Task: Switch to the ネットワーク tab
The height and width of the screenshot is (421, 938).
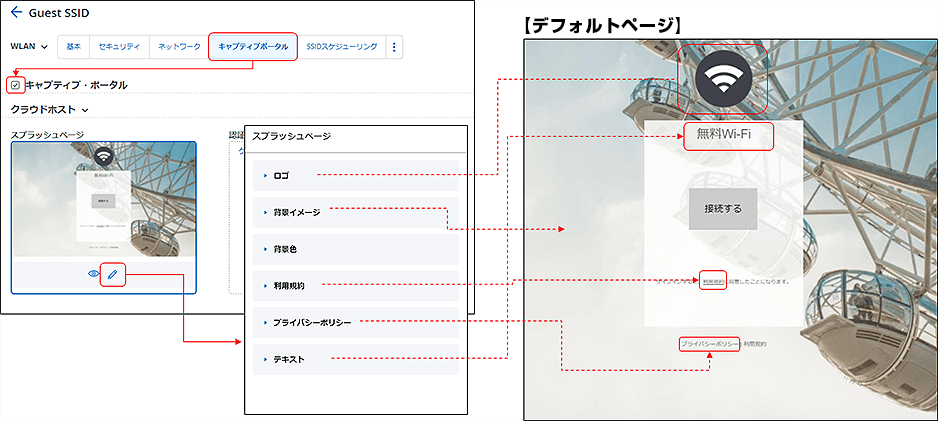Action: point(179,47)
